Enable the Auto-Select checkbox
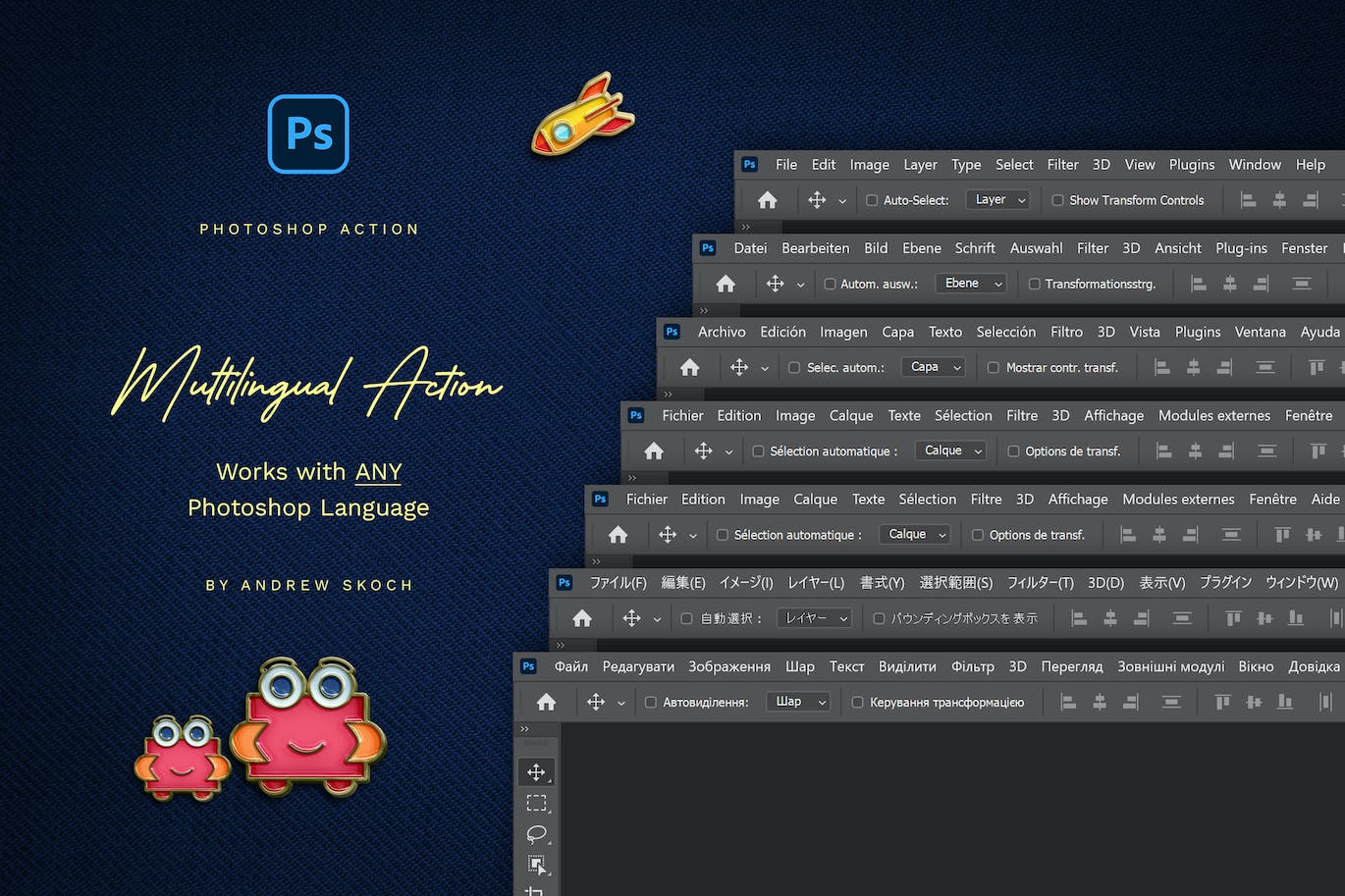1345x896 pixels. click(872, 200)
